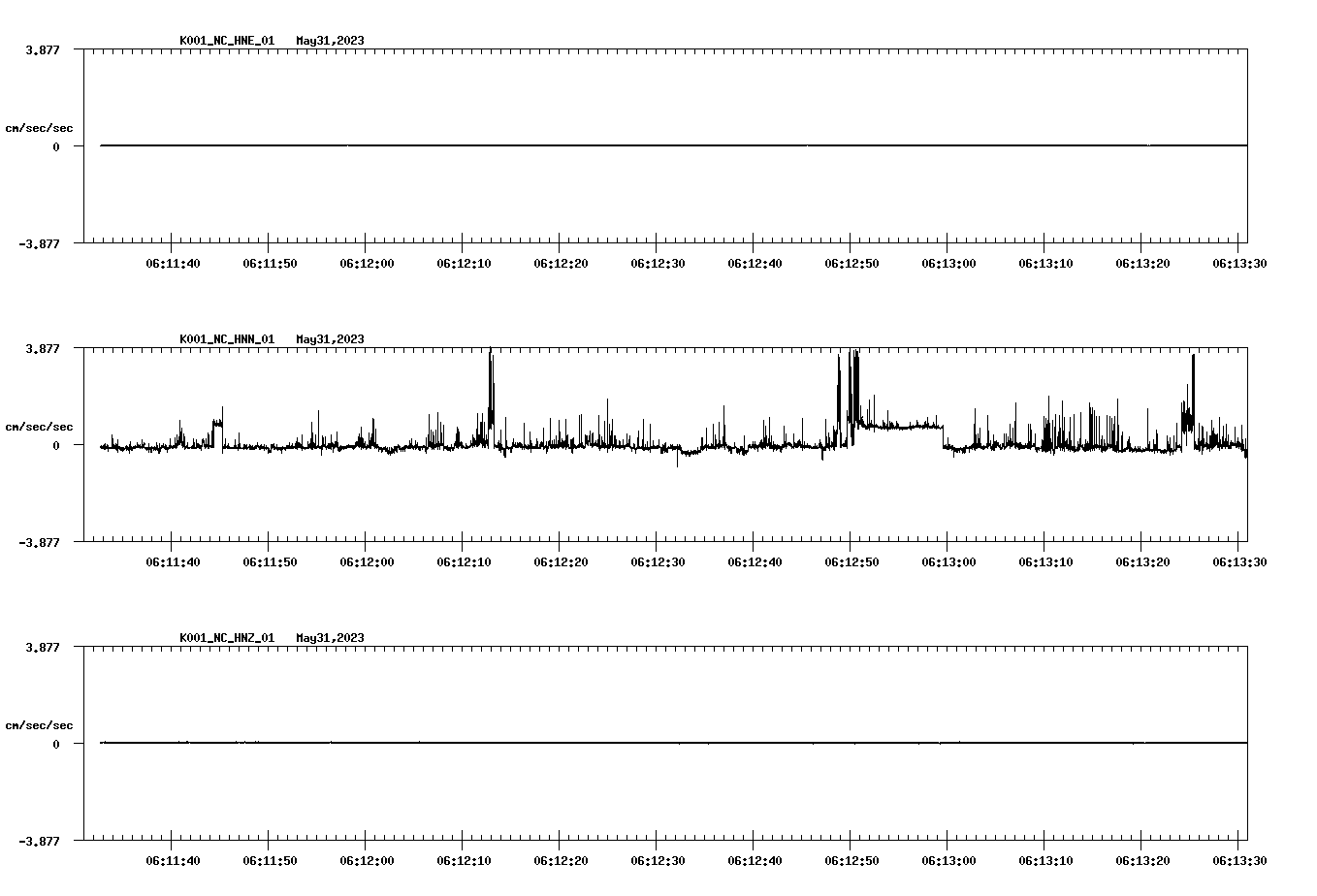Click the May31,2023 date on middle plot

tap(330, 339)
